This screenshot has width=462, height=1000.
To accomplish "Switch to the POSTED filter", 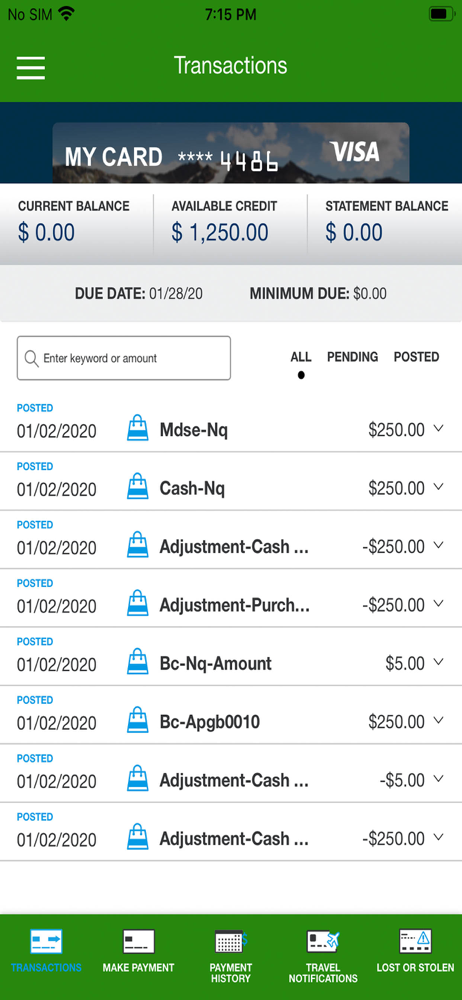I will [x=416, y=357].
